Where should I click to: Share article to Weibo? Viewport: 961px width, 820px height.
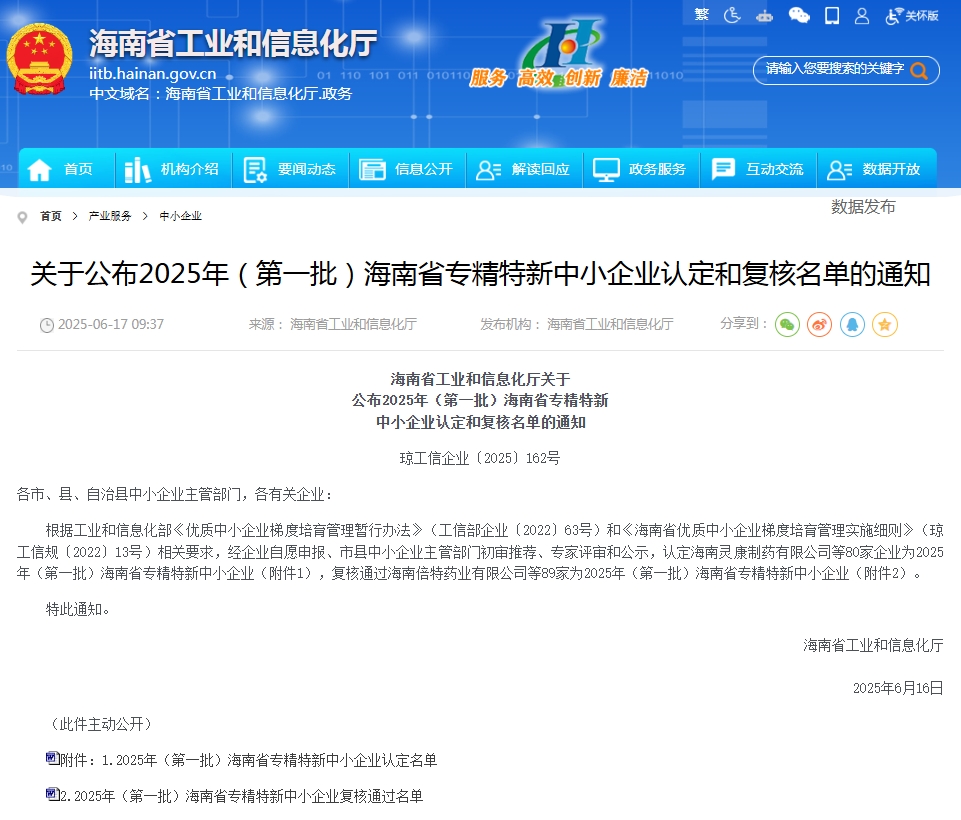pyautogui.click(x=820, y=324)
